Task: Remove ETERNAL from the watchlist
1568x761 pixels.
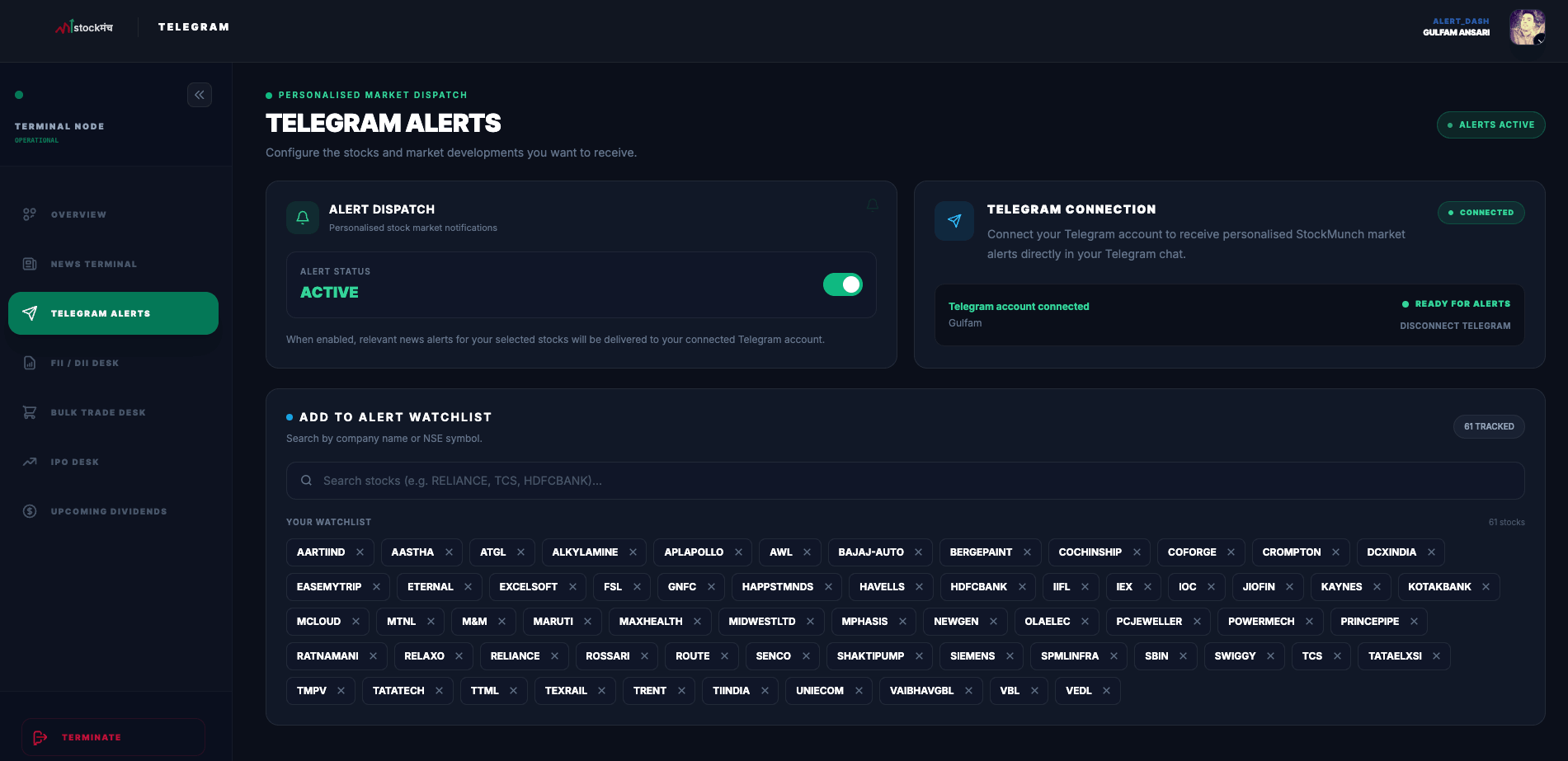Action: coord(468,587)
